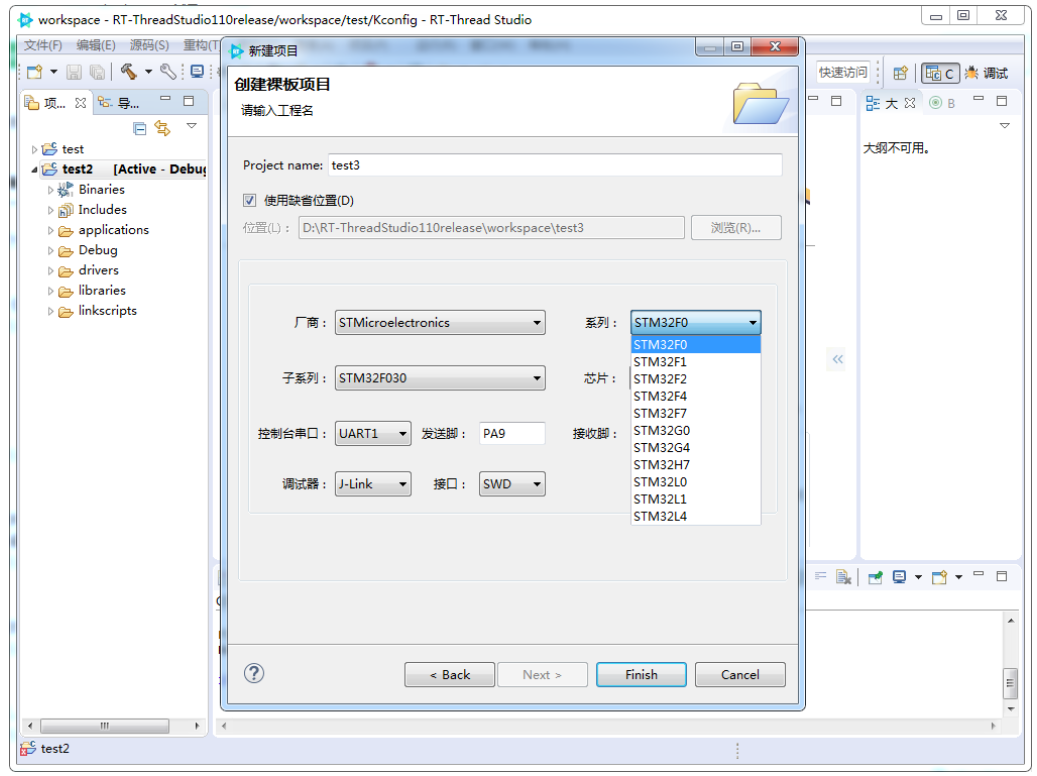Select the applications folder

pos(114,230)
